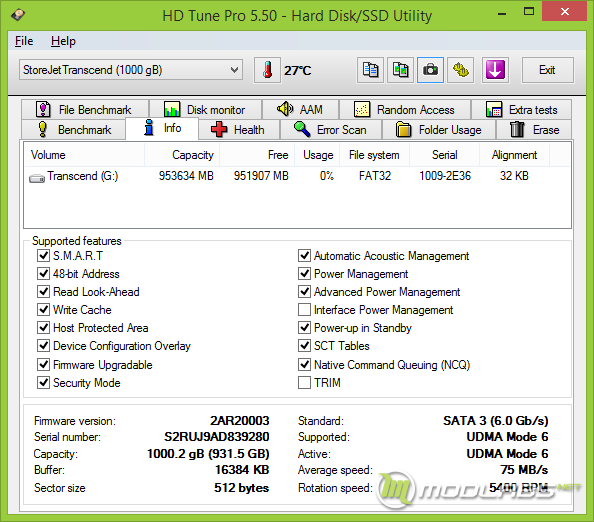Open the Help menu
This screenshot has width=594, height=522.
63,41
